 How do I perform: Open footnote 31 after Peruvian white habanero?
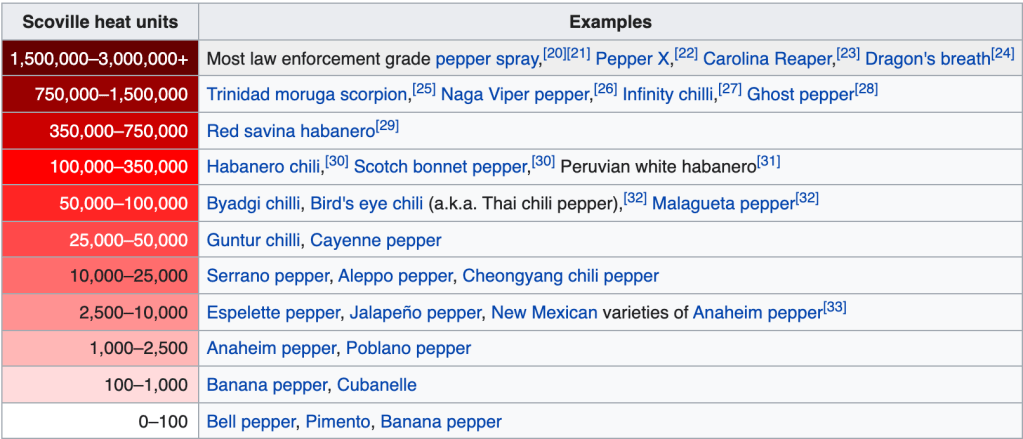(x=768, y=161)
